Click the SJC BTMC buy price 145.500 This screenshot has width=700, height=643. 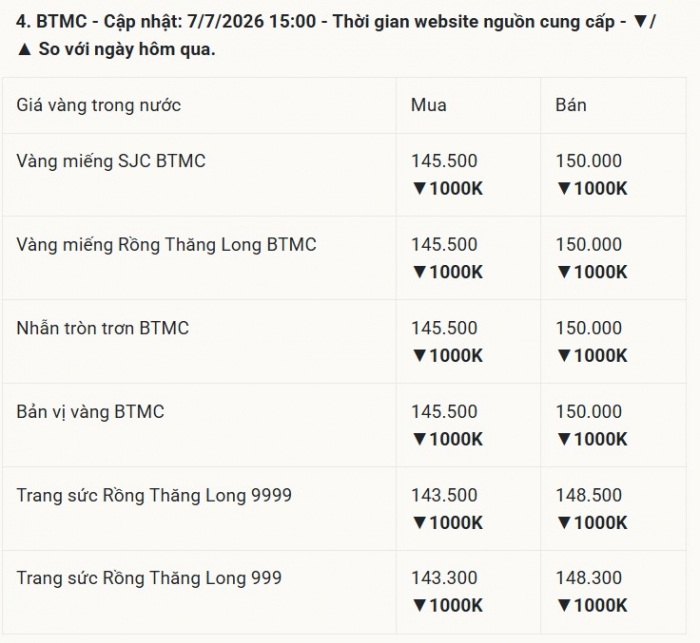coord(444,161)
